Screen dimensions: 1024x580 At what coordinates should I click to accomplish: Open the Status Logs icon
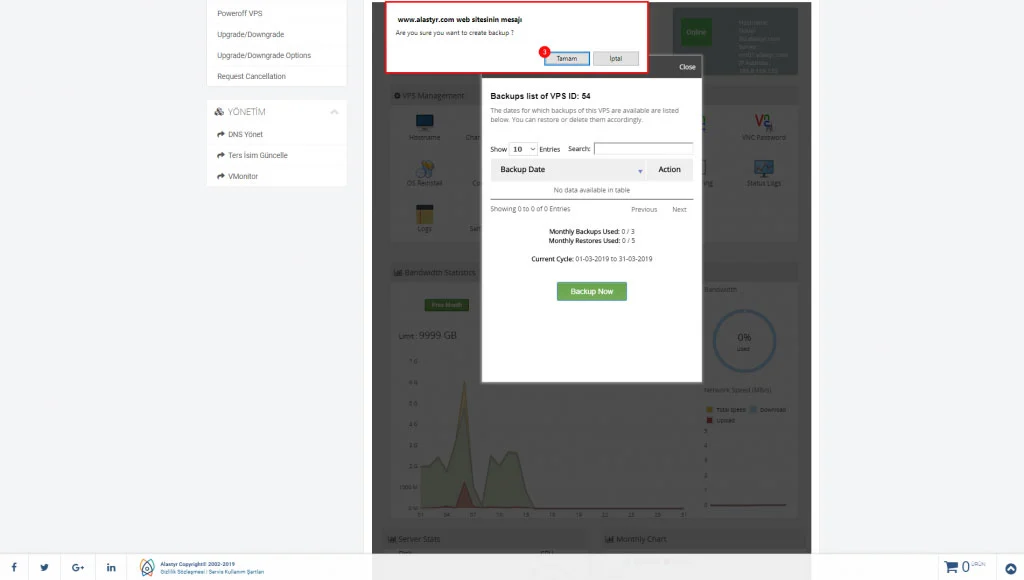(x=763, y=167)
